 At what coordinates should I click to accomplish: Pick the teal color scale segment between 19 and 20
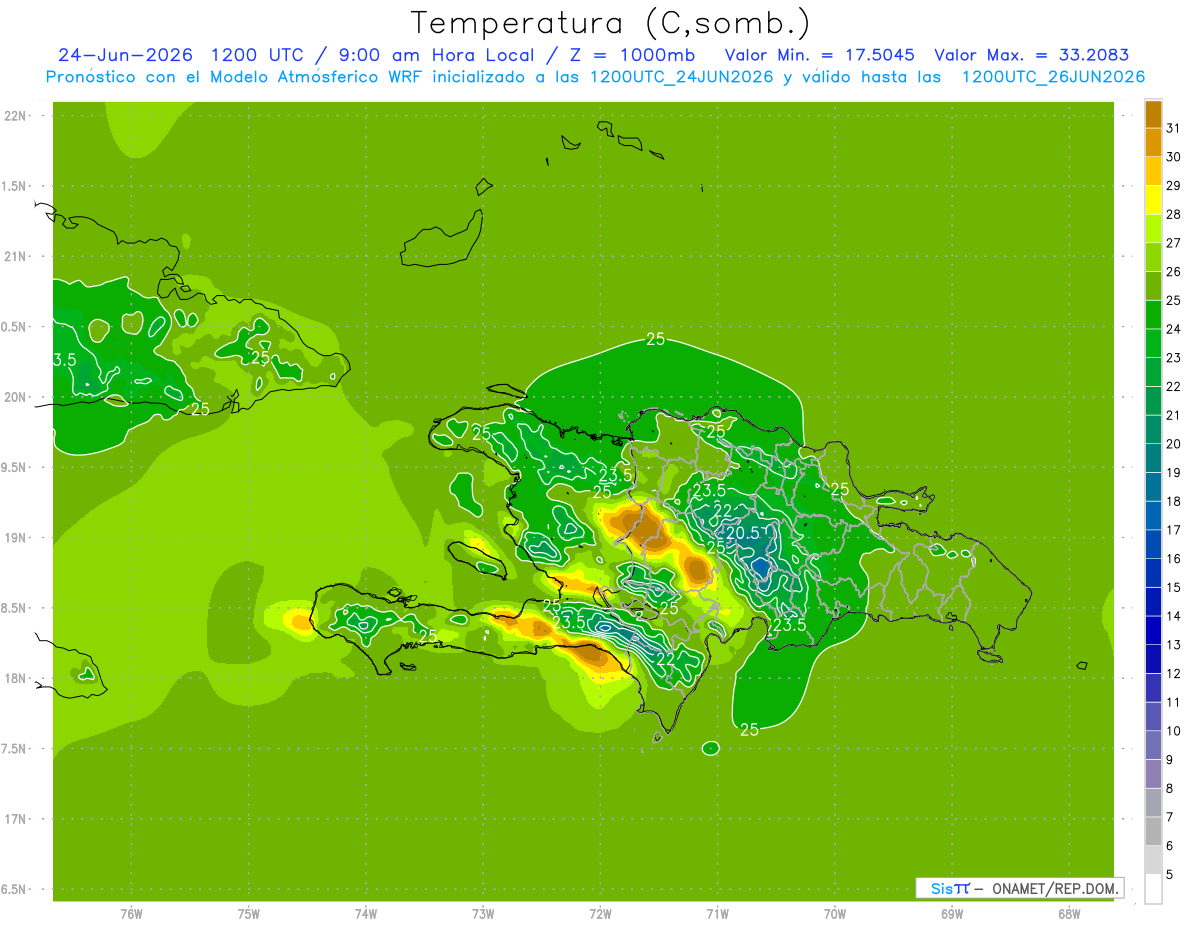[1153, 458]
